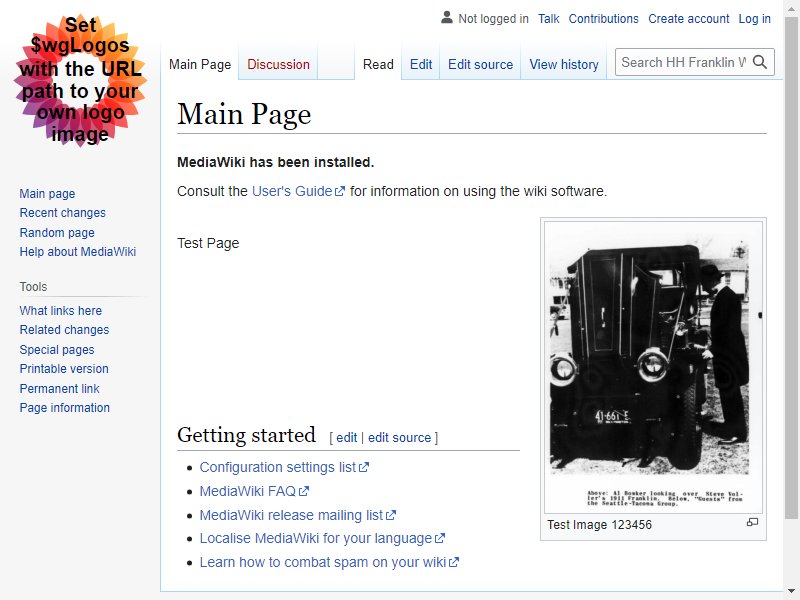Open Random page link
This screenshot has width=800, height=600.
coord(57,233)
